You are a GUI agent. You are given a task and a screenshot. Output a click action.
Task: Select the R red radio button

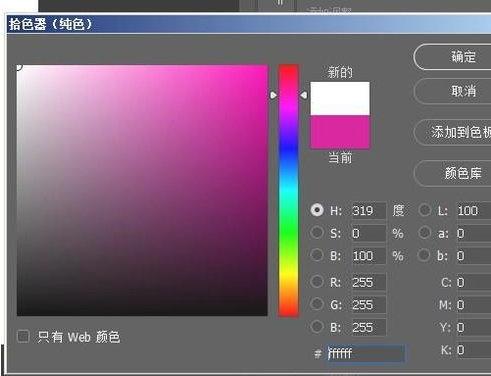(x=317, y=282)
